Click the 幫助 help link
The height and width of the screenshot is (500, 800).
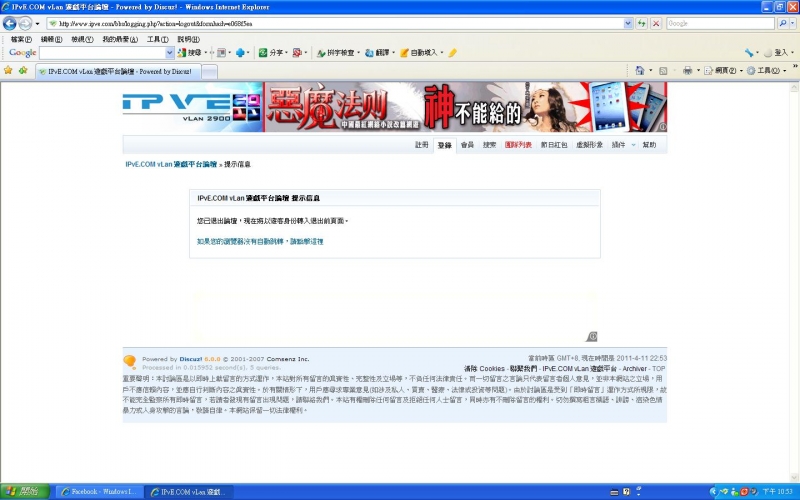click(649, 145)
